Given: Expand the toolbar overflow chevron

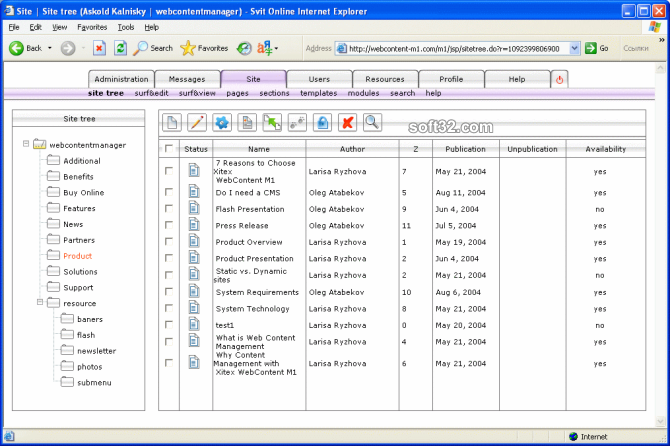Looking at the screenshot, I should (662, 40).
